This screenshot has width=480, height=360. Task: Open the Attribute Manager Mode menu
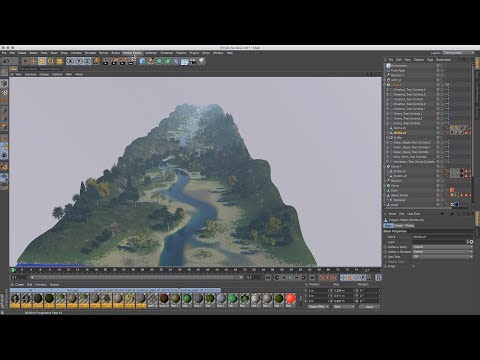(392, 214)
